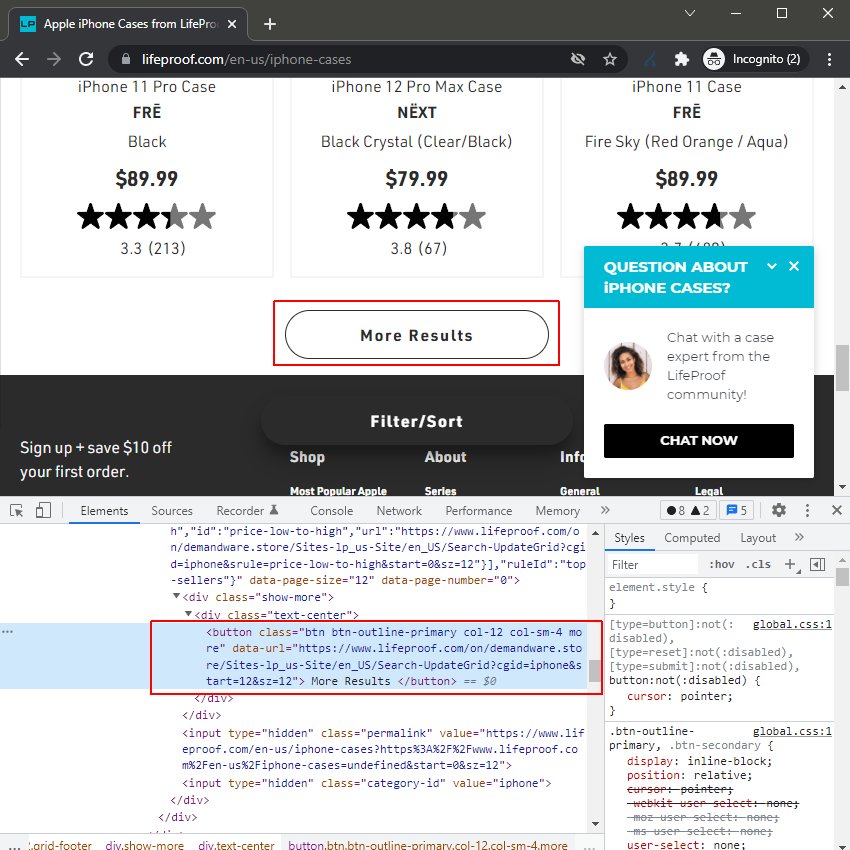Go forward with the browser arrow
850x850 pixels.
tap(54, 59)
